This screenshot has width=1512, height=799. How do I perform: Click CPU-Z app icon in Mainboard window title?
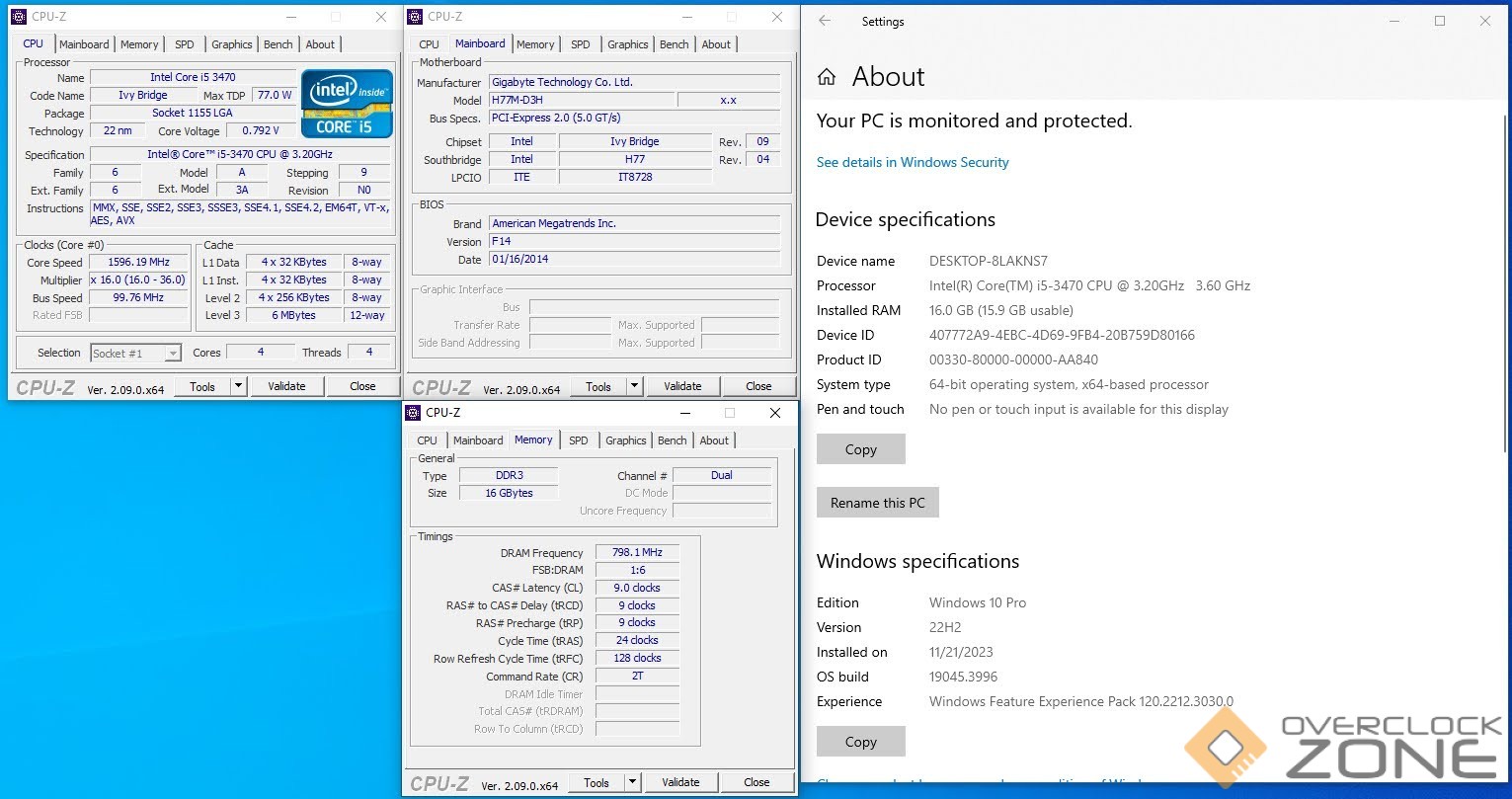pos(415,17)
